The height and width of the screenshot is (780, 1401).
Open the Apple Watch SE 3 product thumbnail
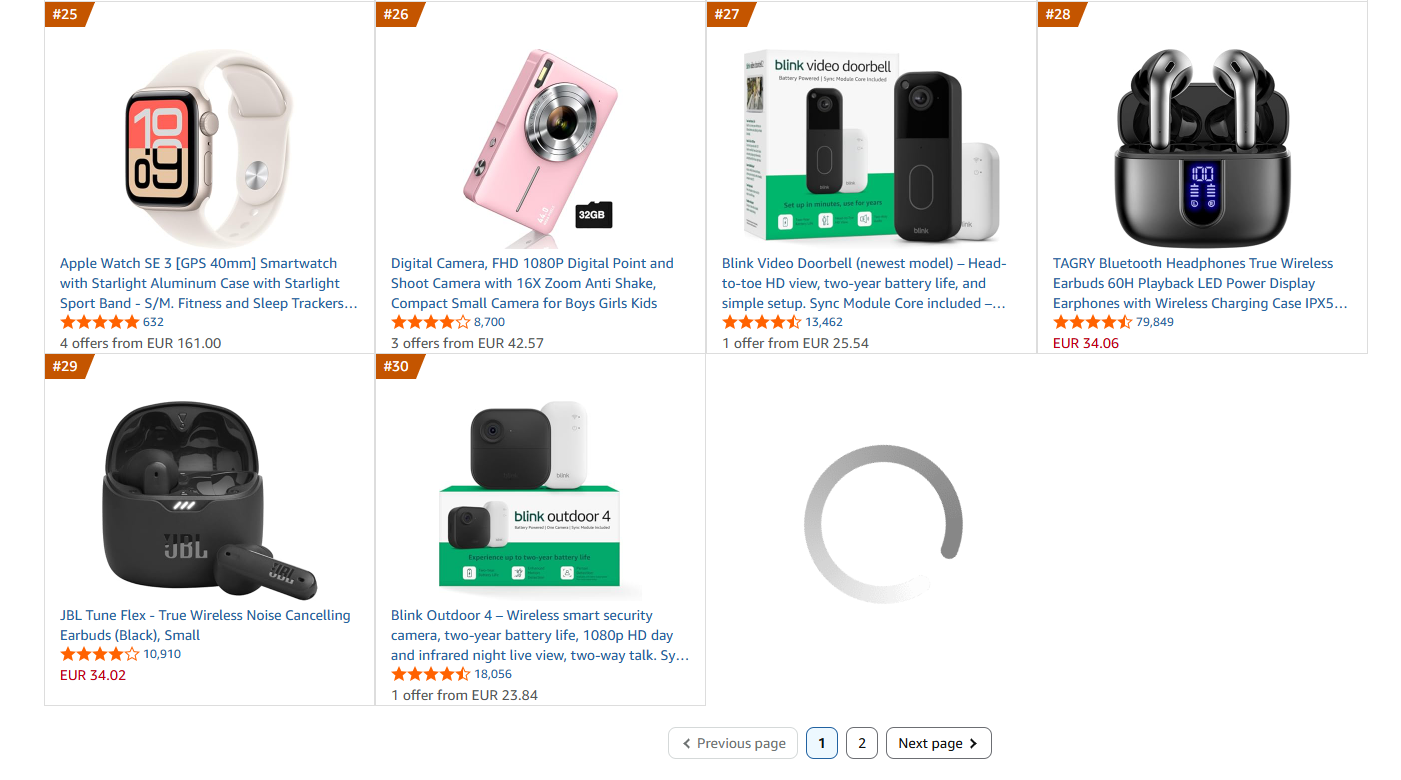[x=208, y=140]
